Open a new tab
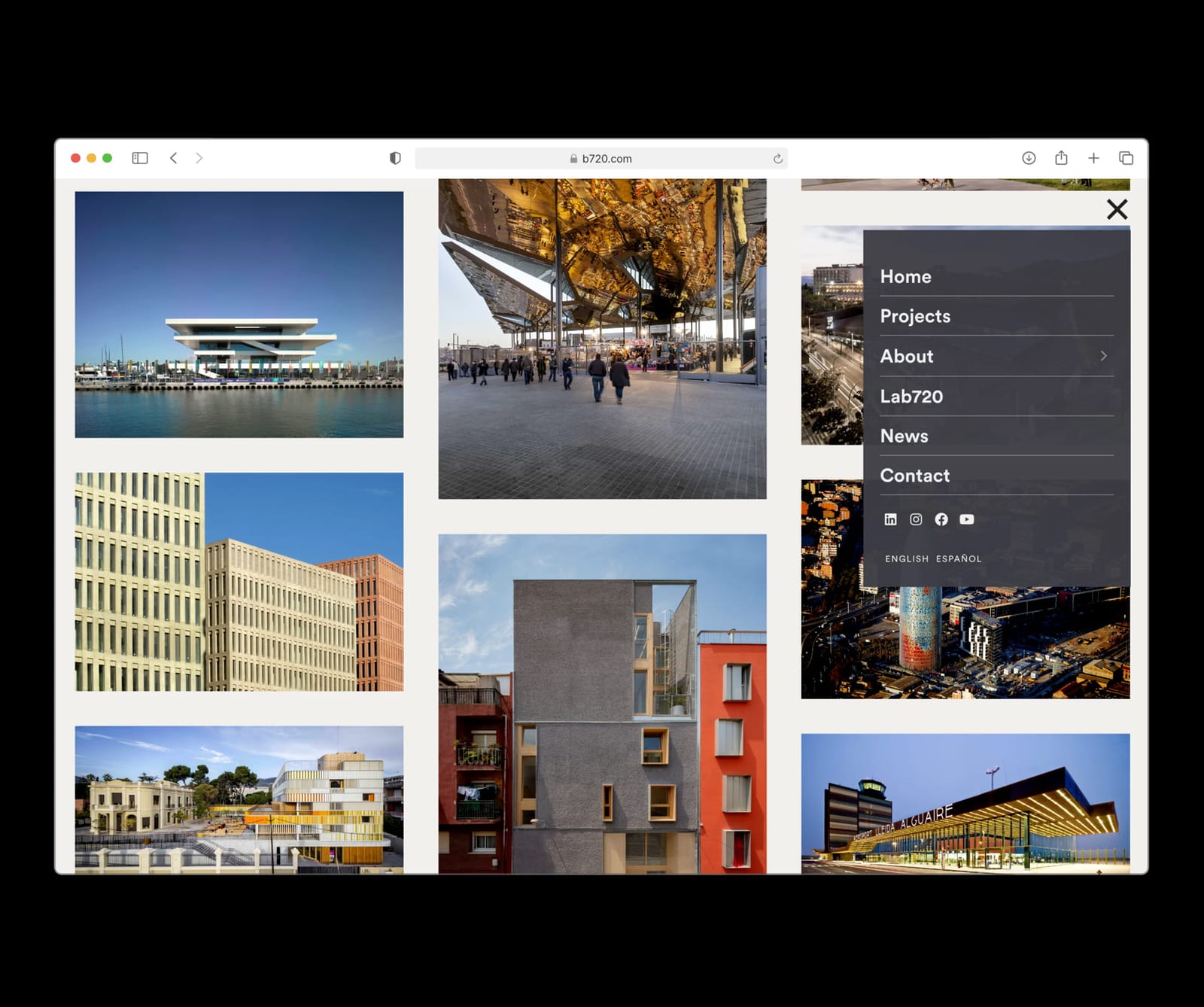Image resolution: width=1204 pixels, height=1007 pixels. click(x=1093, y=158)
